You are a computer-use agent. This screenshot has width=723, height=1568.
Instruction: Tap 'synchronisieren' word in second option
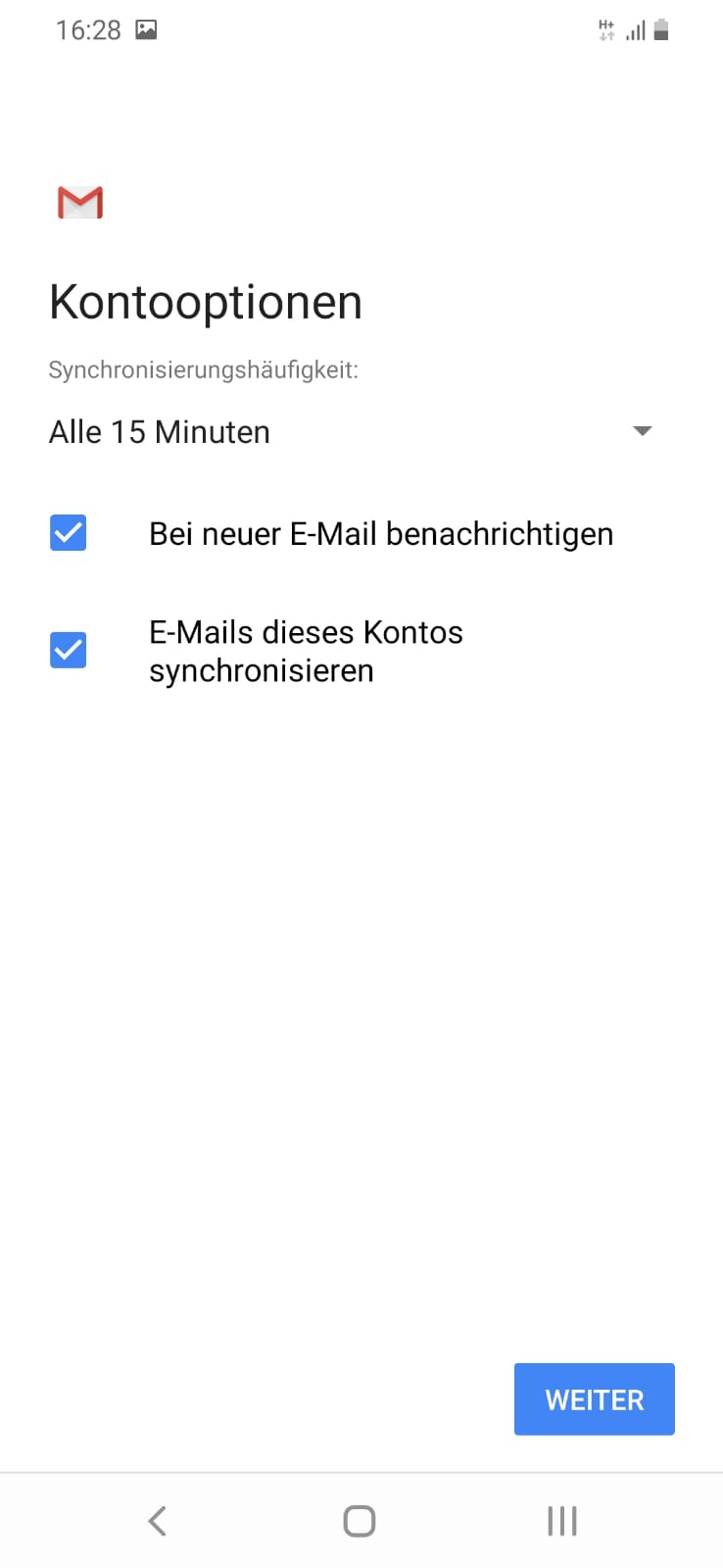coord(262,671)
